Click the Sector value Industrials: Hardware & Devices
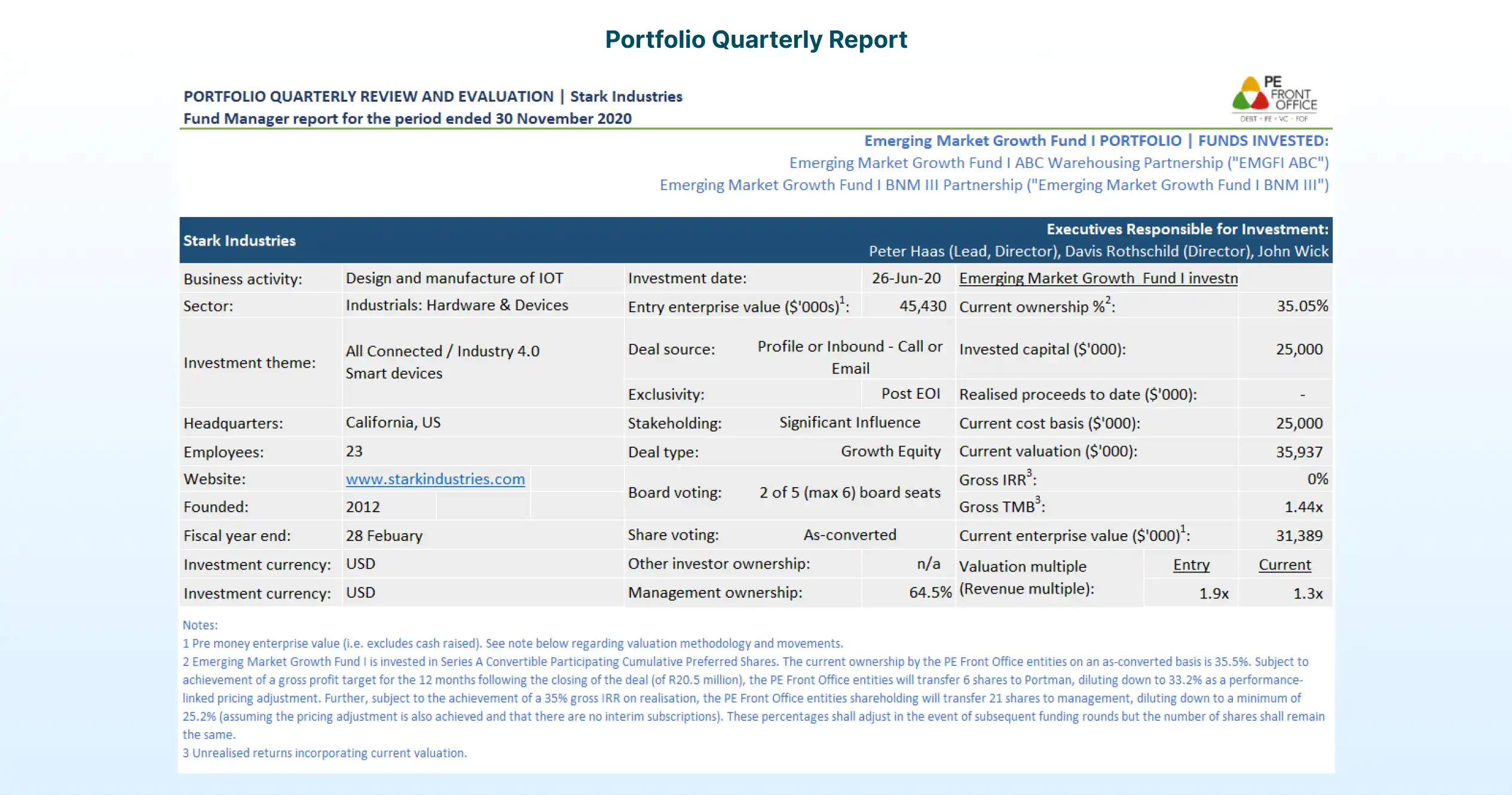The image size is (1512, 795). tap(457, 305)
